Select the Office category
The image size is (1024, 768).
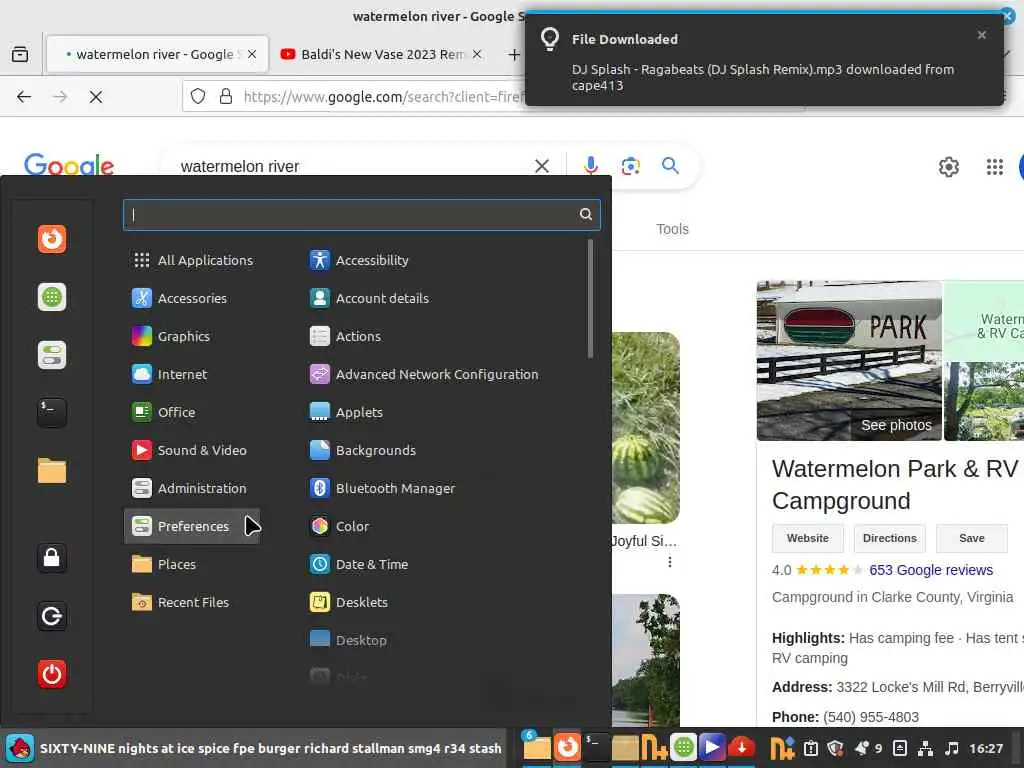192,412
